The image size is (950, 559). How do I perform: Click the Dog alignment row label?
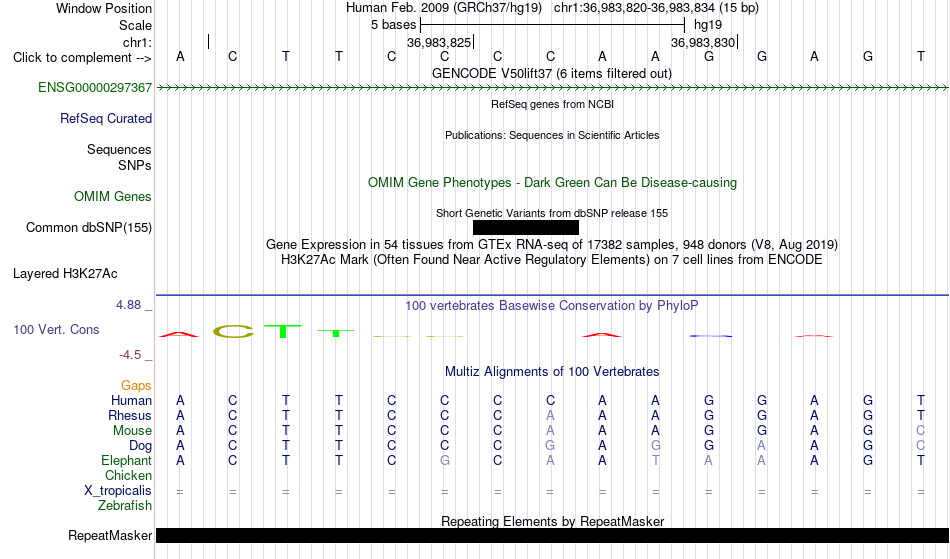pos(140,446)
